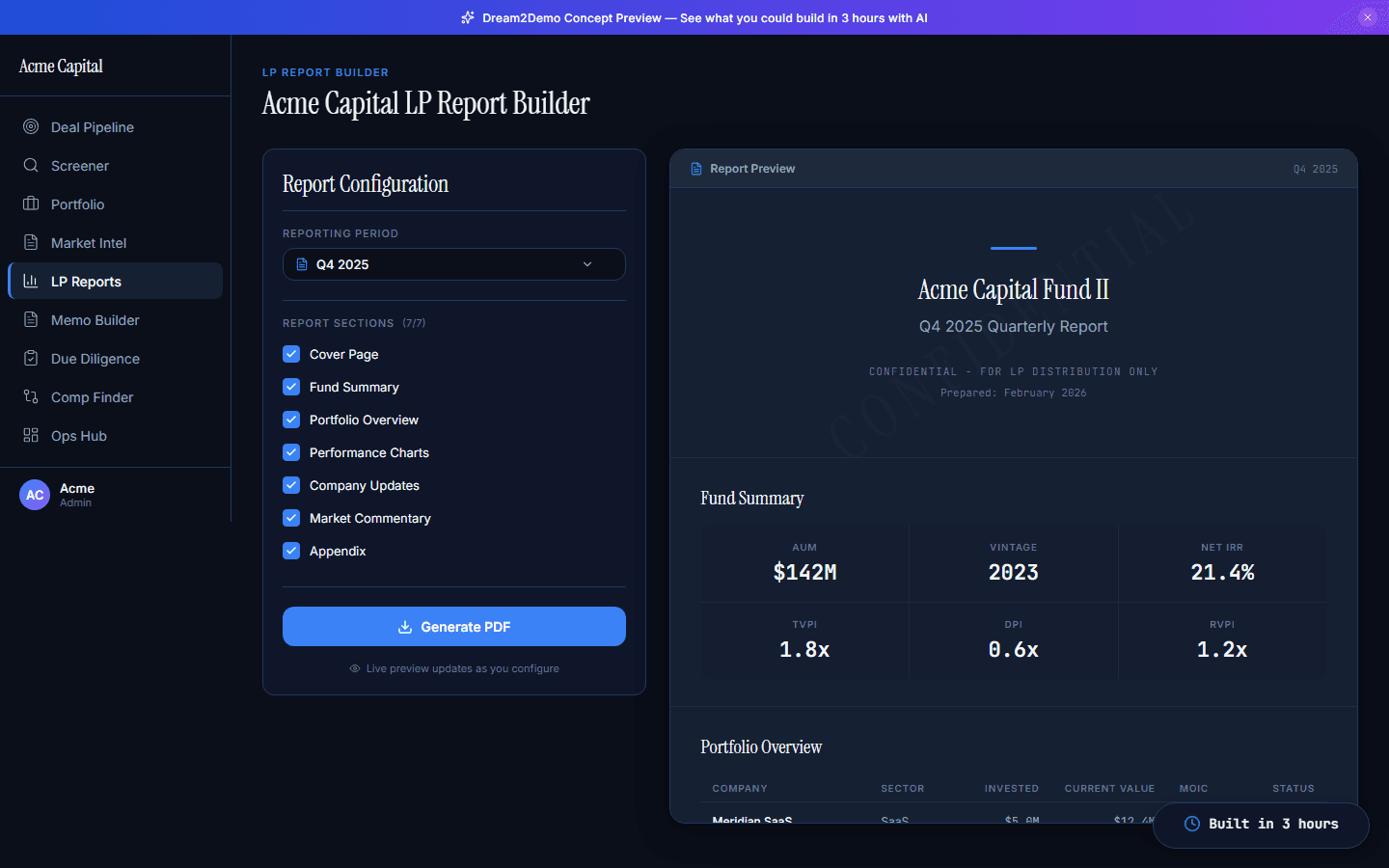1389x868 pixels.
Task: Click the Comp Finder sidebar icon
Action: pos(30,396)
